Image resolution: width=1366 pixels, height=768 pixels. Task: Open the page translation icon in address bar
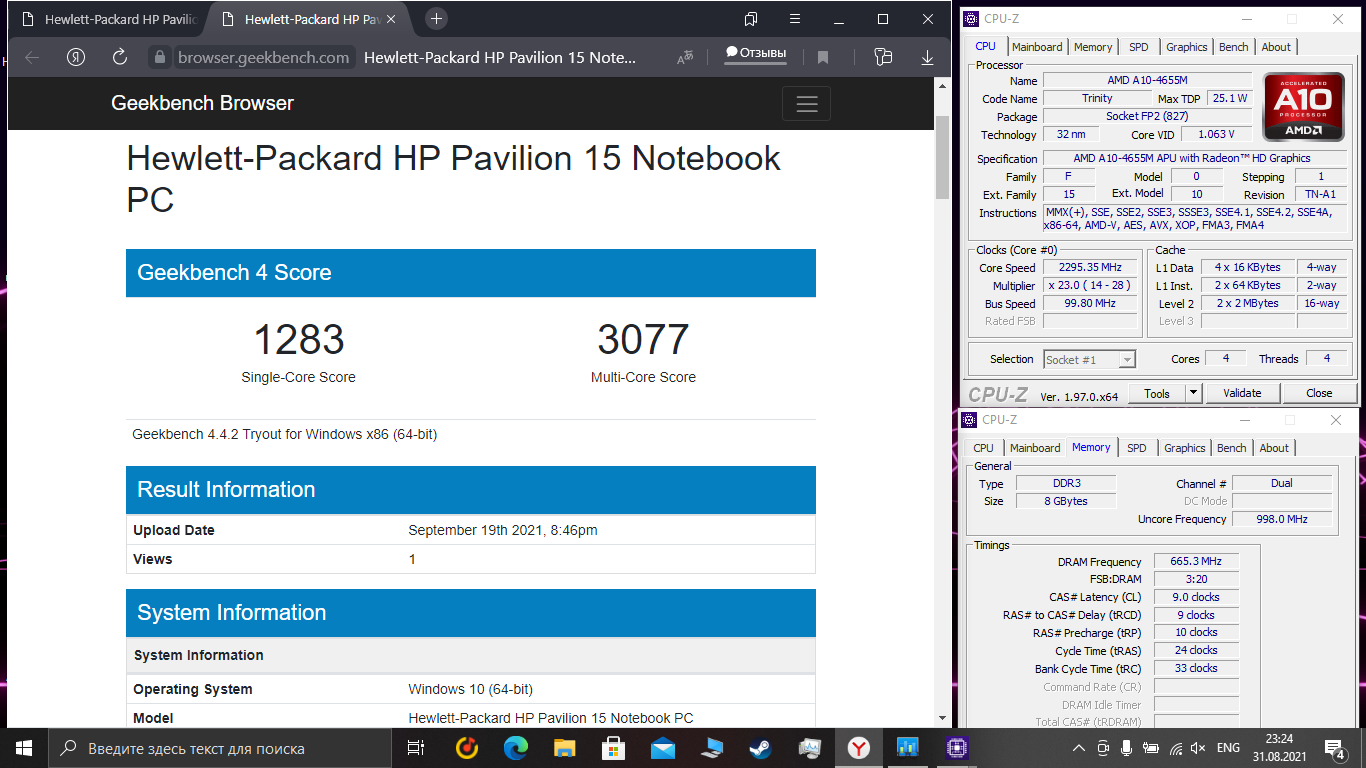tap(685, 57)
